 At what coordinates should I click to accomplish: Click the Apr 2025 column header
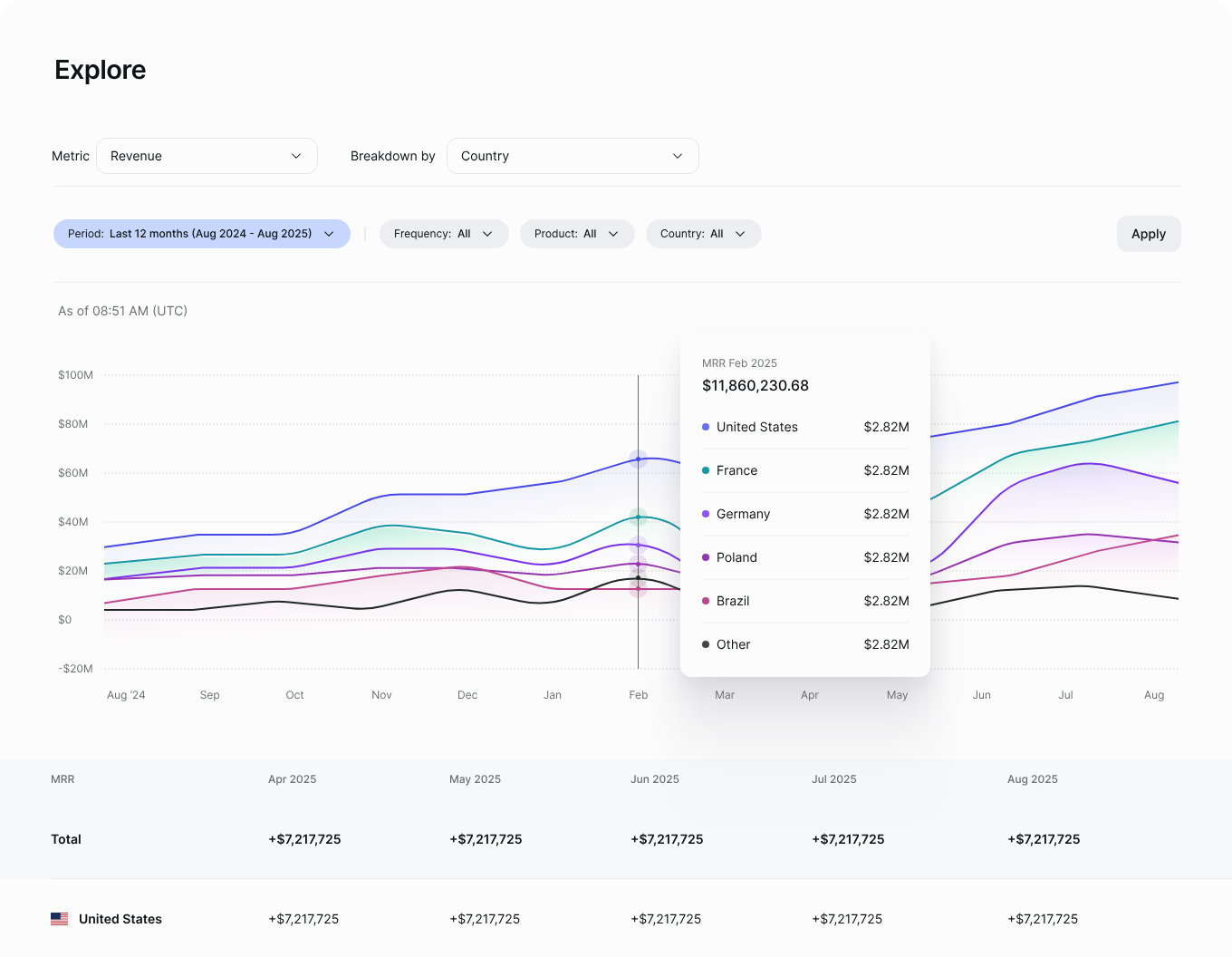pos(293,779)
